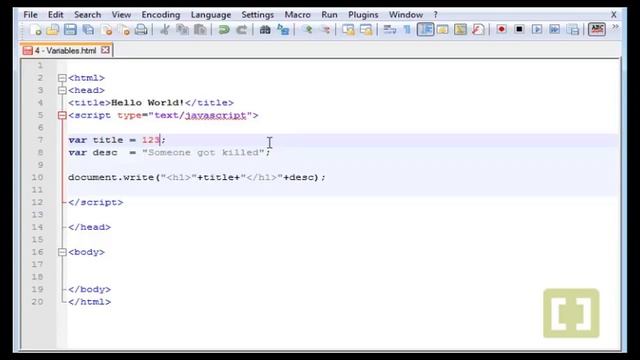Click line number 20 in margin

coord(38,302)
